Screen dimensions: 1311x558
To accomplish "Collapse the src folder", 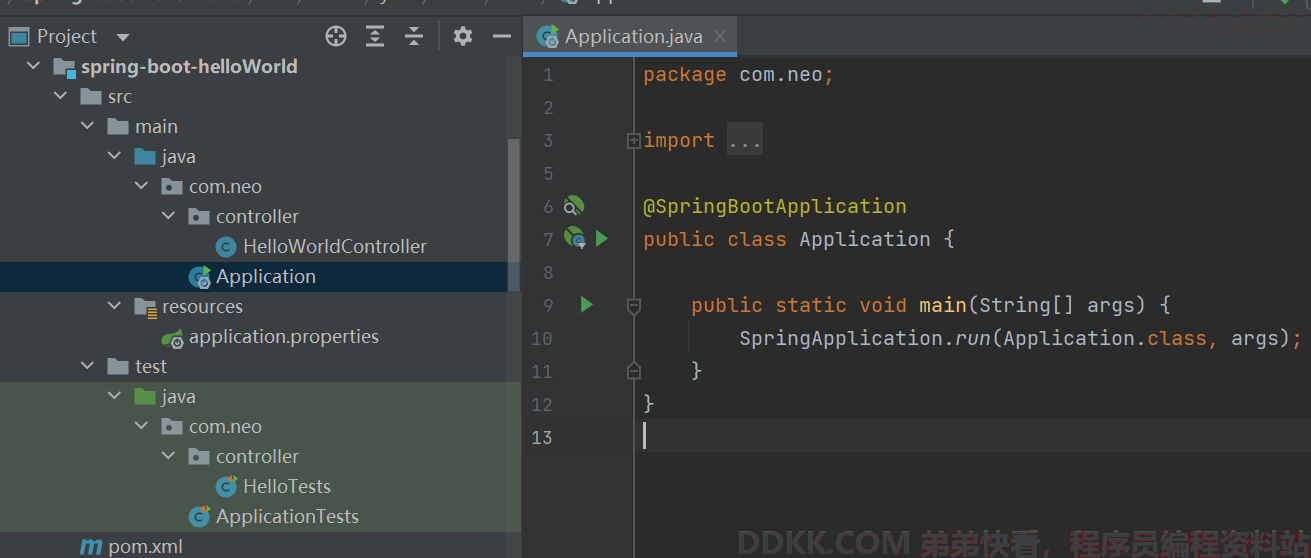I will tap(61, 97).
